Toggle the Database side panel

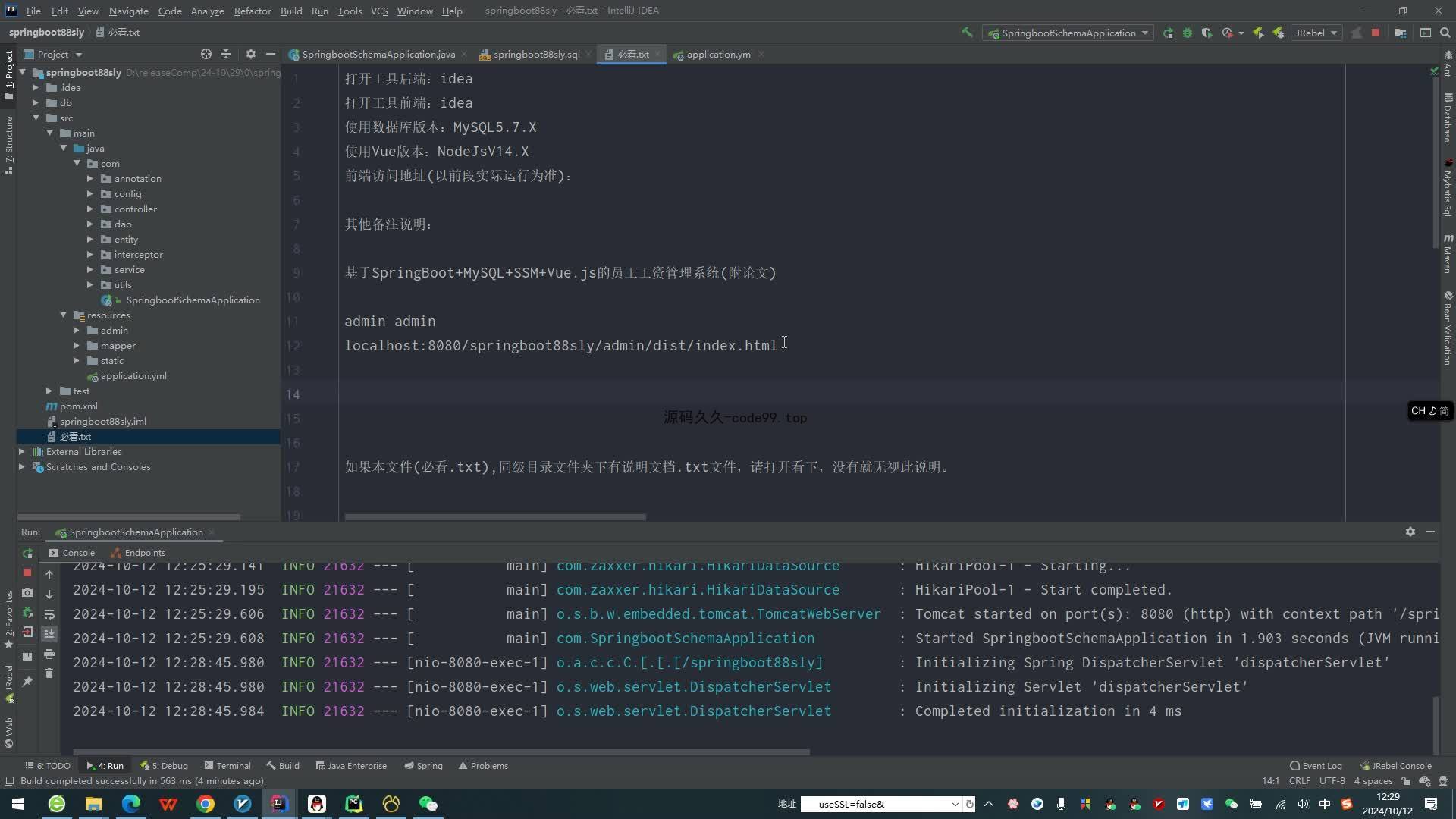tap(1448, 118)
